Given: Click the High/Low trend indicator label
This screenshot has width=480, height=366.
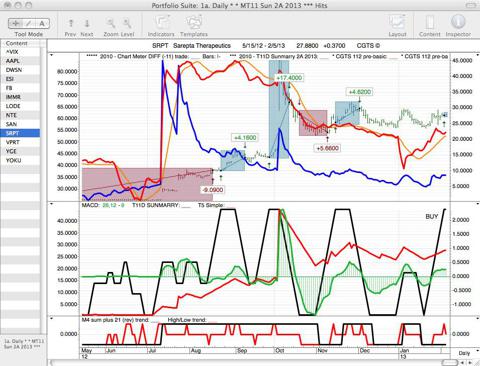Looking at the screenshot, I should click(x=187, y=320).
